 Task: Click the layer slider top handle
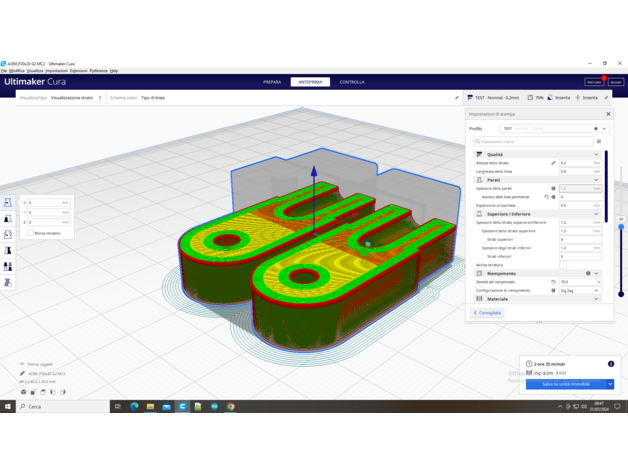621,226
